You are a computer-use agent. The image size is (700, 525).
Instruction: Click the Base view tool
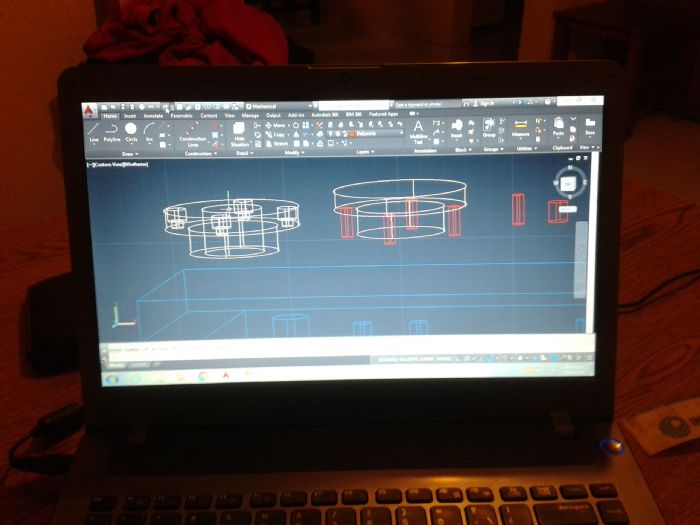coord(590,126)
